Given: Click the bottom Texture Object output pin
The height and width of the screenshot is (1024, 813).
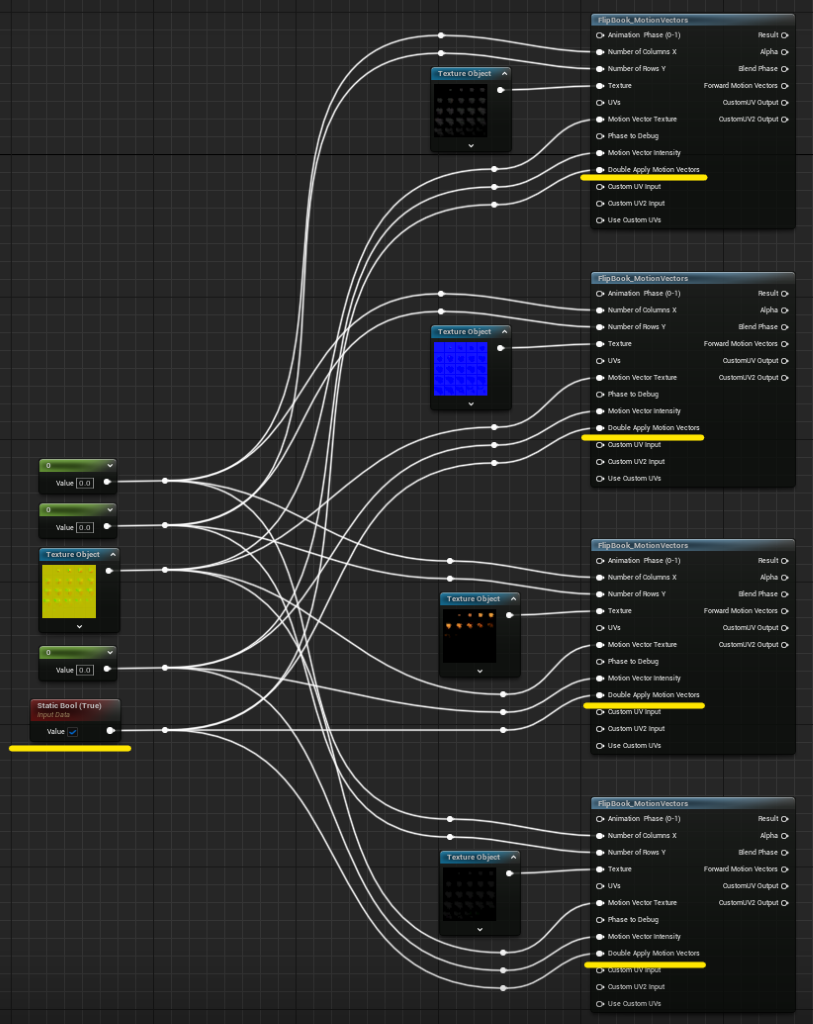Looking at the screenshot, I should (x=509, y=873).
